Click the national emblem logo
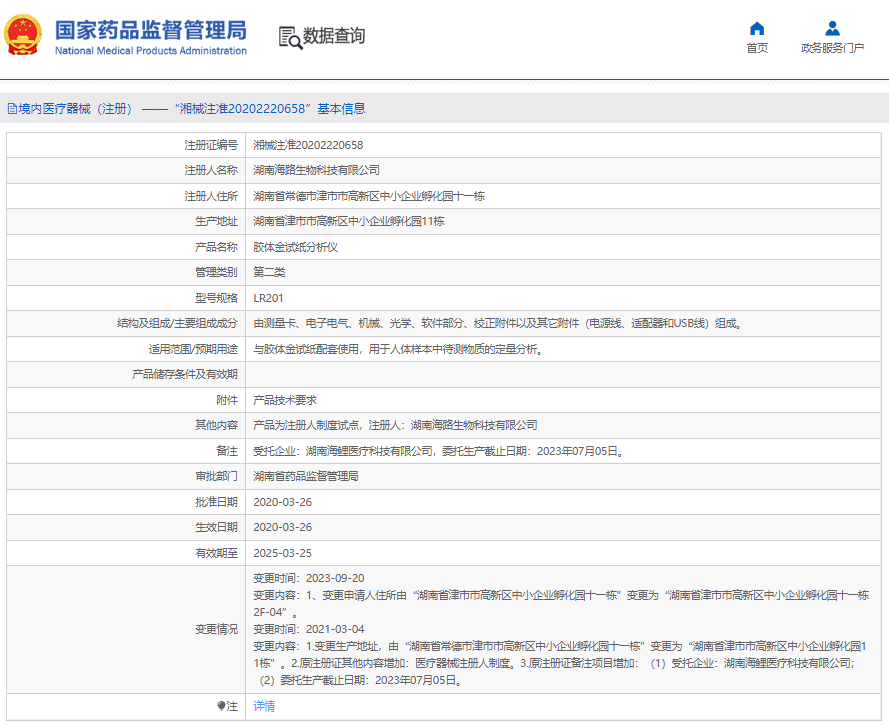The height and width of the screenshot is (727, 889). coord(23,35)
